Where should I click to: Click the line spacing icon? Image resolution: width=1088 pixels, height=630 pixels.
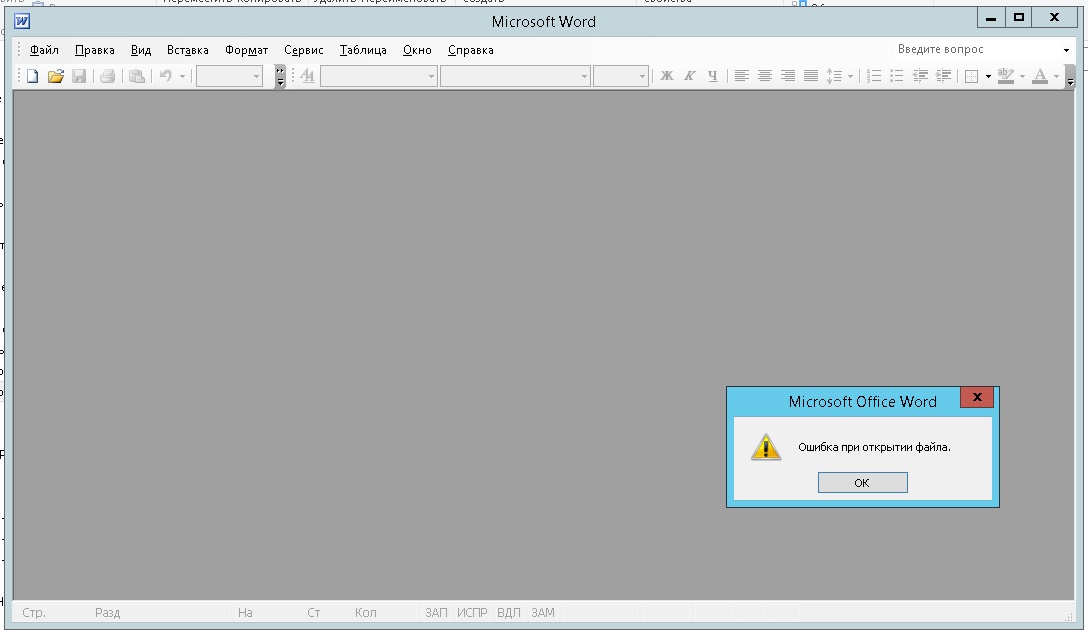834,76
